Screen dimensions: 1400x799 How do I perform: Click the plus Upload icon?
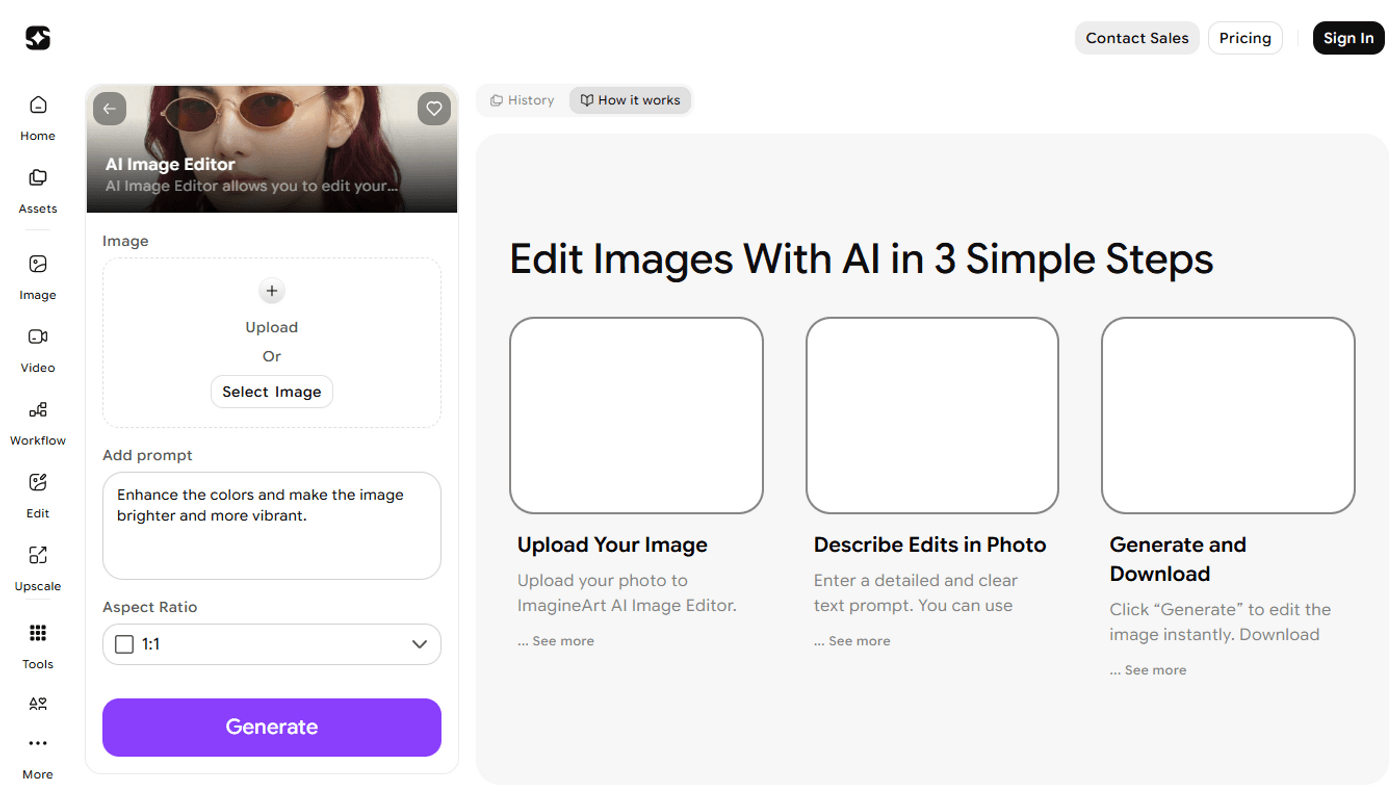(272, 291)
